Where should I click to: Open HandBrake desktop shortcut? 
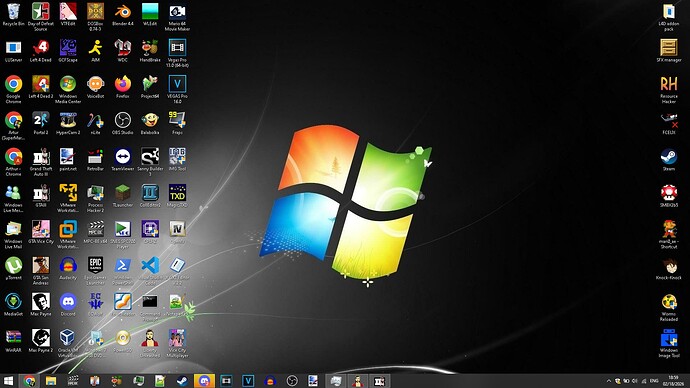(150, 51)
